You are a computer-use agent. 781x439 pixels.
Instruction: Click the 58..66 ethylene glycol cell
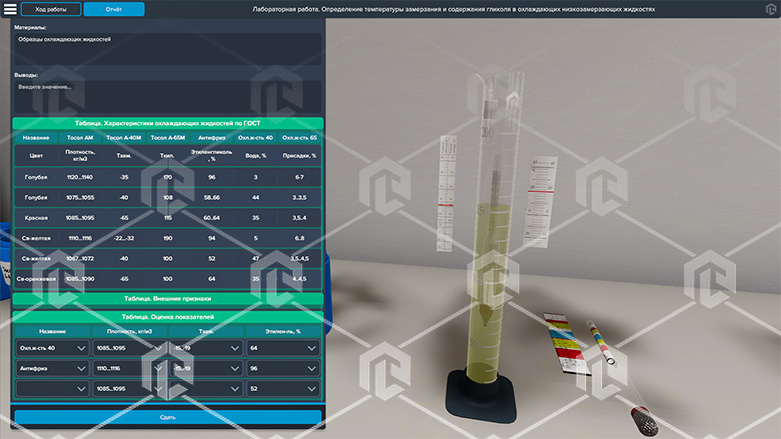[x=212, y=197]
